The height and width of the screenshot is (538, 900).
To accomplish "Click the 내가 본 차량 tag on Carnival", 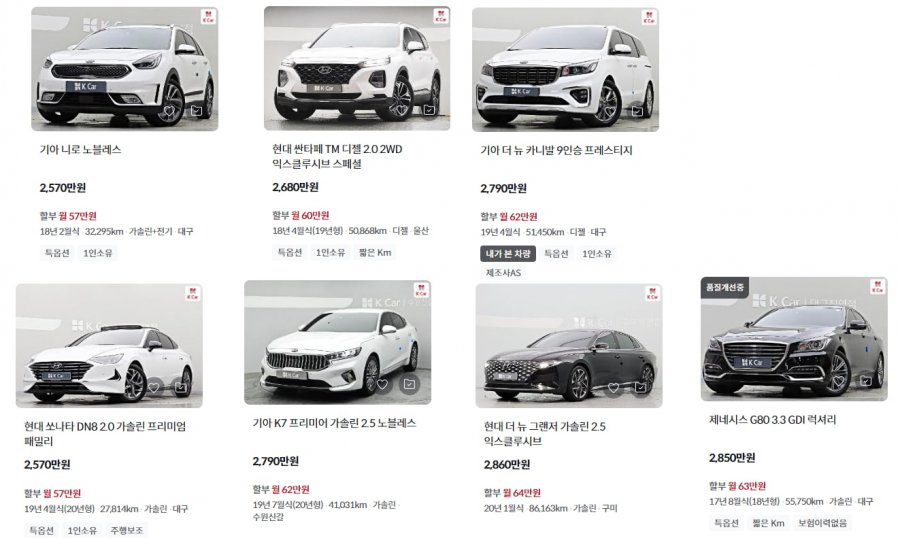I will coord(508,253).
